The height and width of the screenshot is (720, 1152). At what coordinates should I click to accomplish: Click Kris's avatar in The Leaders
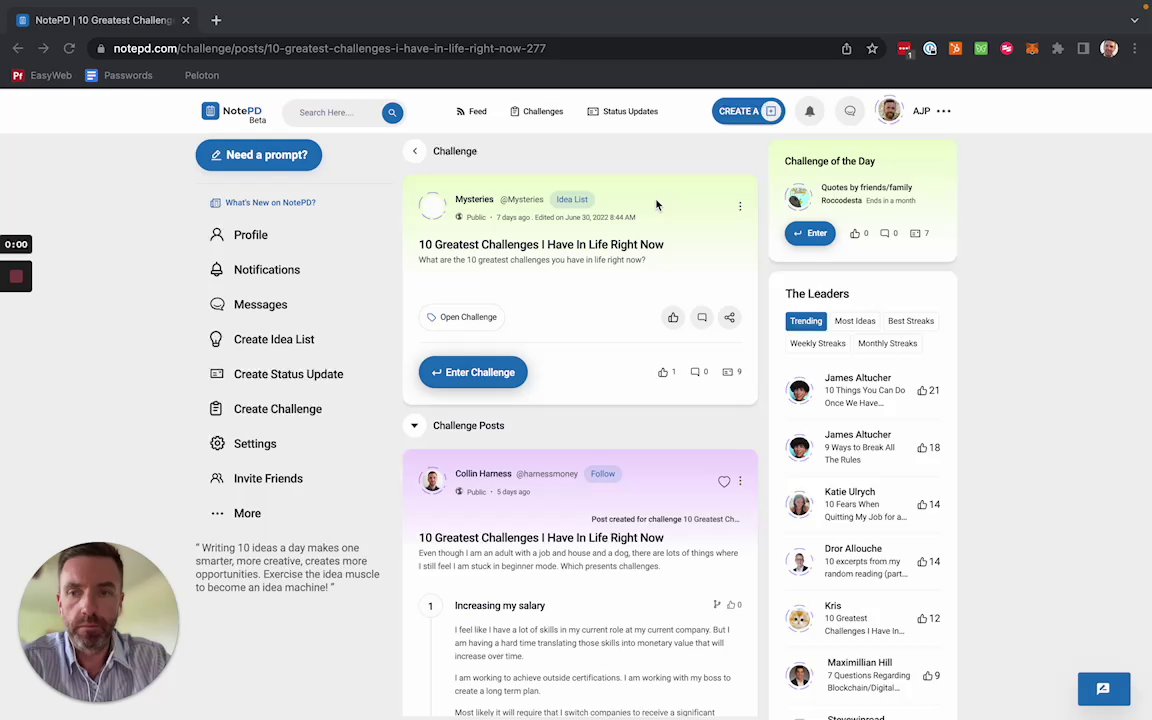(799, 619)
